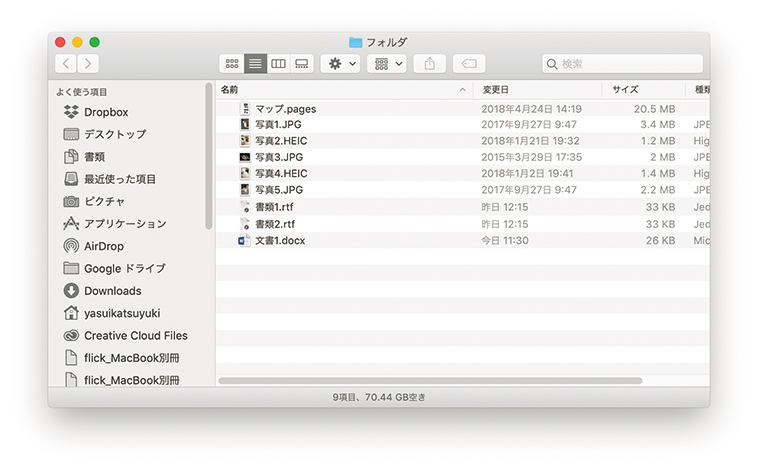
Task: Select アプリケーション in the sidebar
Action: tap(125, 224)
